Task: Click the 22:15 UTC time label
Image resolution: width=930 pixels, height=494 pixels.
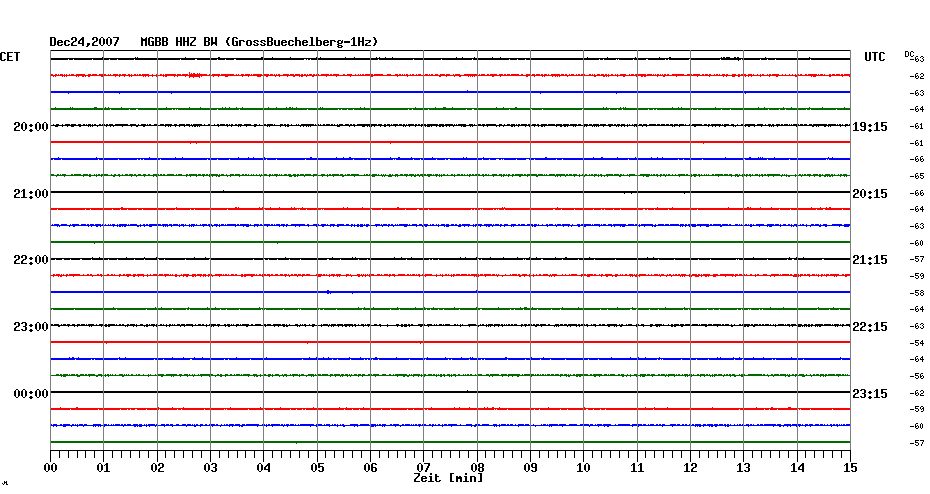Action: (870, 327)
